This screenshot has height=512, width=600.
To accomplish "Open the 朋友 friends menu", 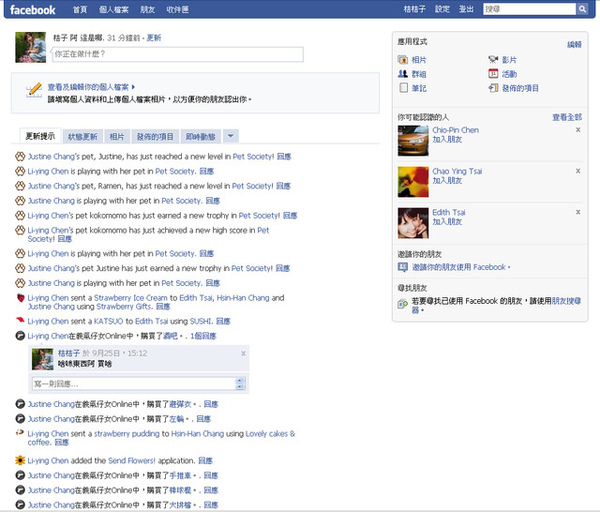I will tap(148, 10).
